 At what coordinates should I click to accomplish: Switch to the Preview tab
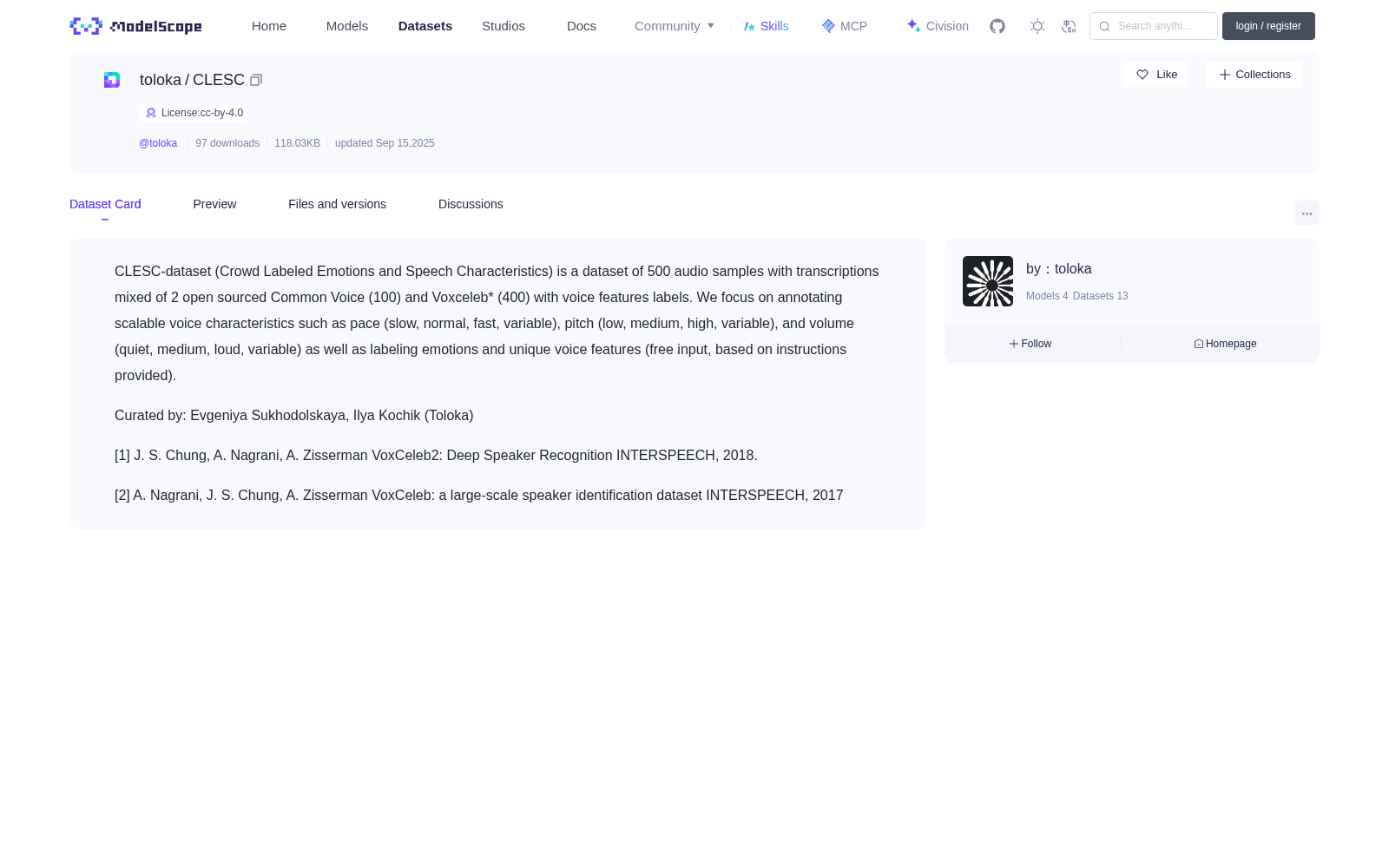(214, 204)
